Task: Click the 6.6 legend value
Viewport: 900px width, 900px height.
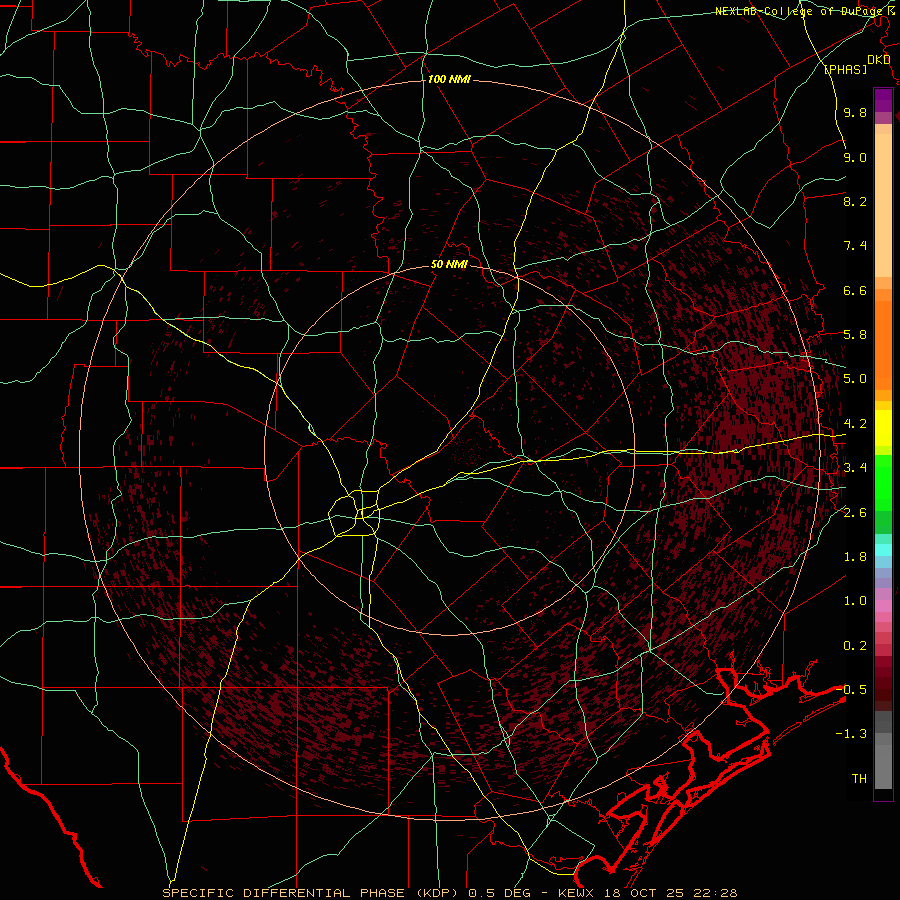Action: (x=855, y=291)
